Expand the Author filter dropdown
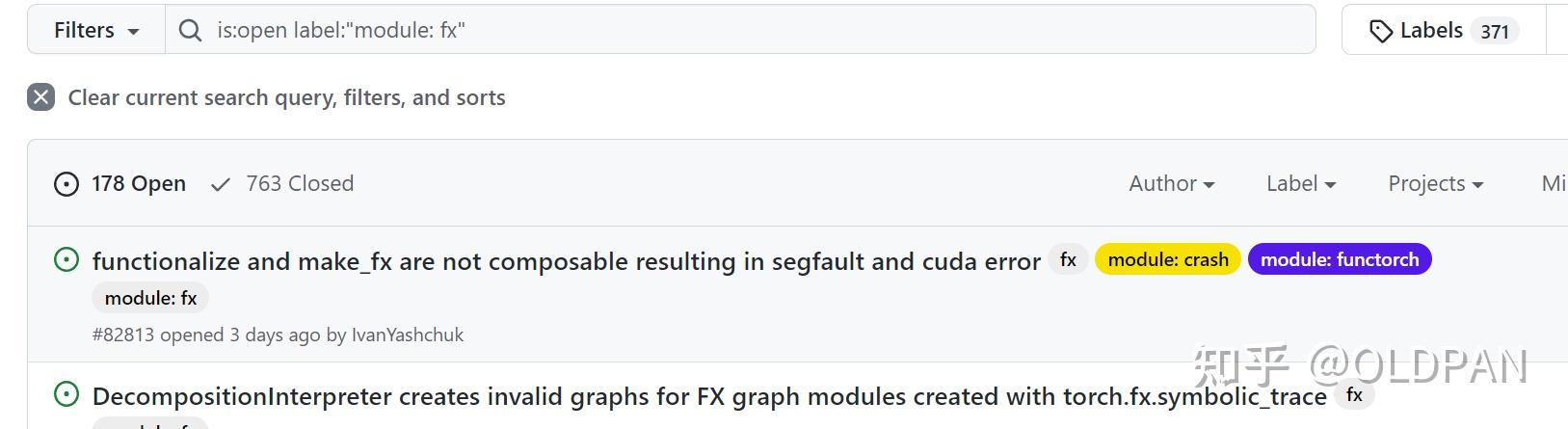The height and width of the screenshot is (429, 1568). (x=1171, y=183)
